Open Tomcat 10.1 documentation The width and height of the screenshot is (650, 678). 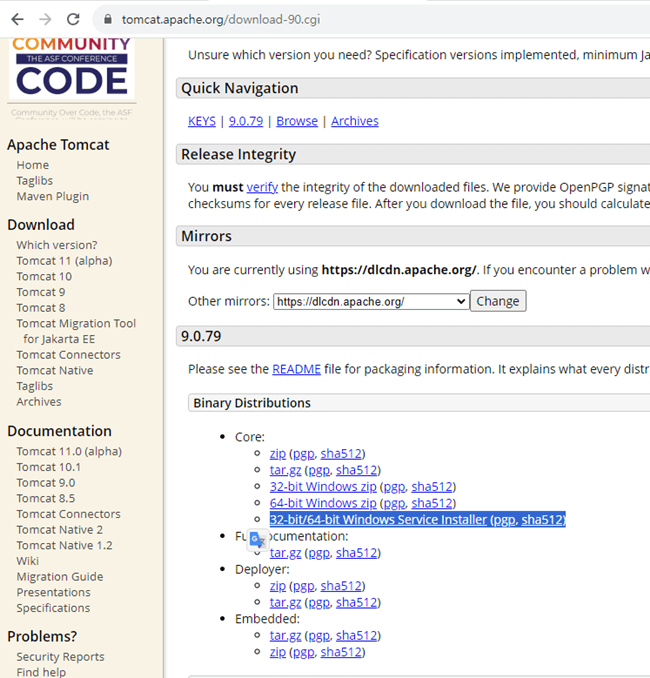(49, 467)
